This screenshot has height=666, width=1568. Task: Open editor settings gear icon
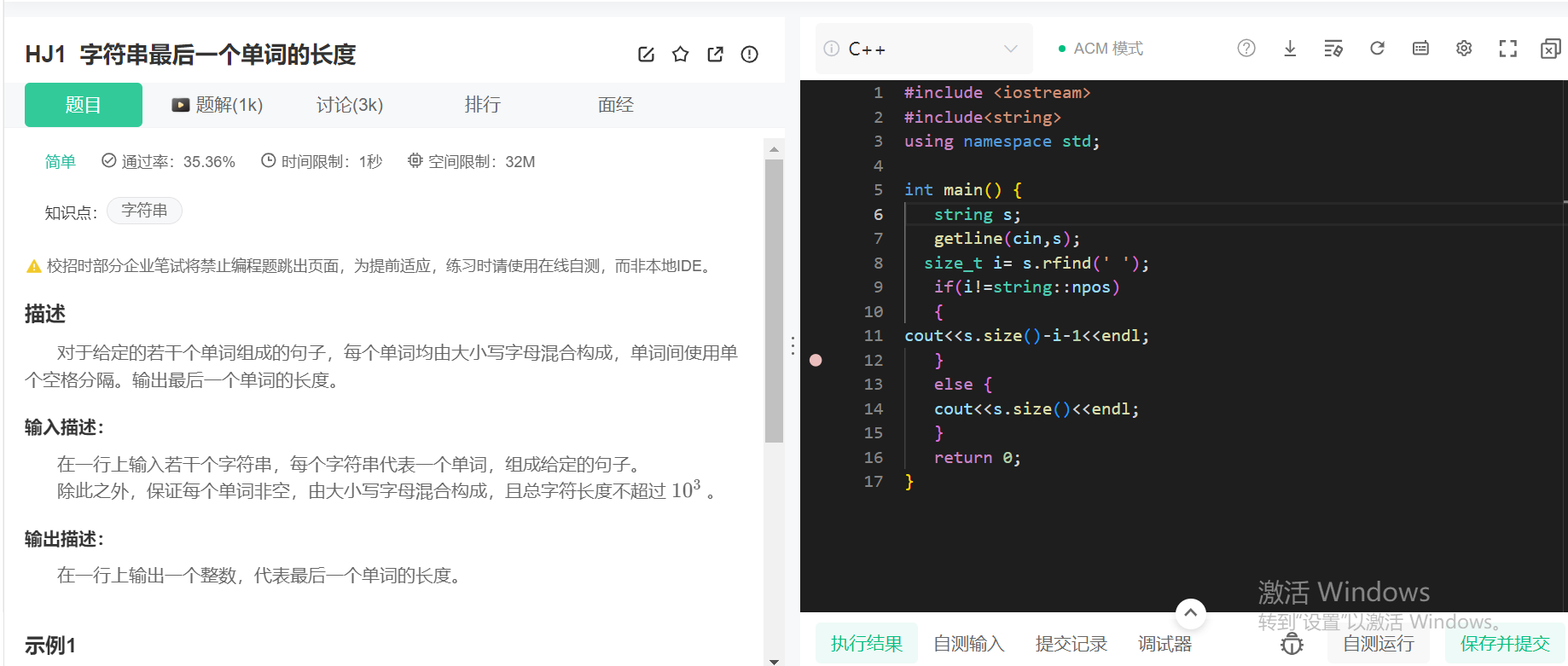1464,49
